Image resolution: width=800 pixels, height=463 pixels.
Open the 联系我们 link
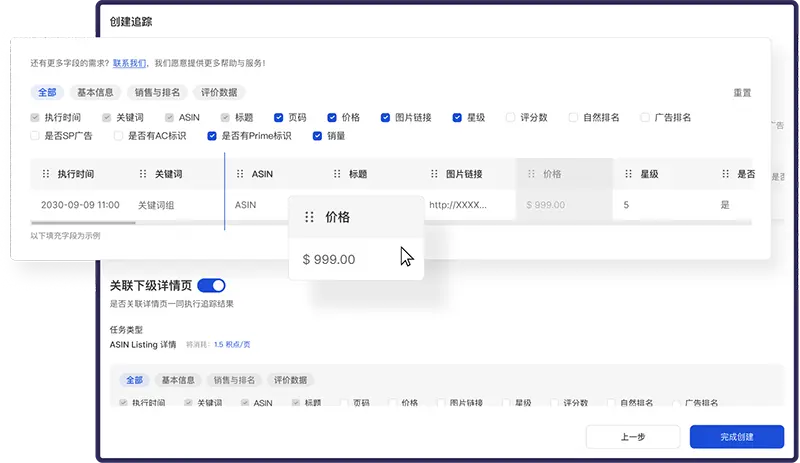(129, 63)
